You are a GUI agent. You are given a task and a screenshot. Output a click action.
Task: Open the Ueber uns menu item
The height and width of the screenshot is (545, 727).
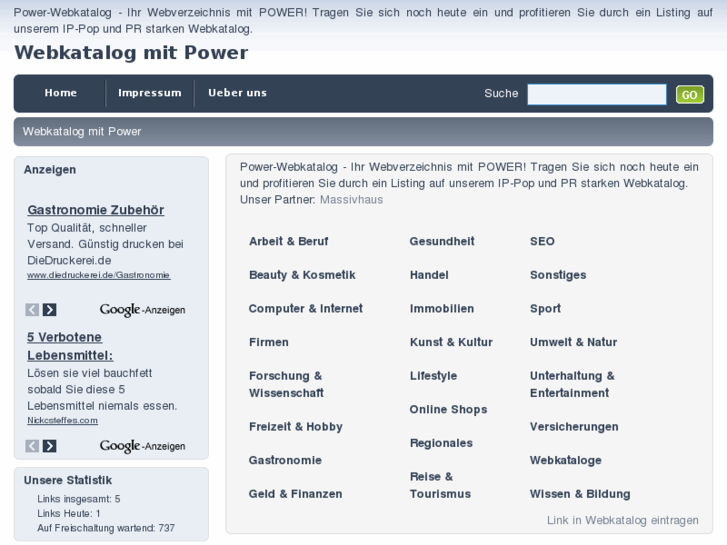237,93
